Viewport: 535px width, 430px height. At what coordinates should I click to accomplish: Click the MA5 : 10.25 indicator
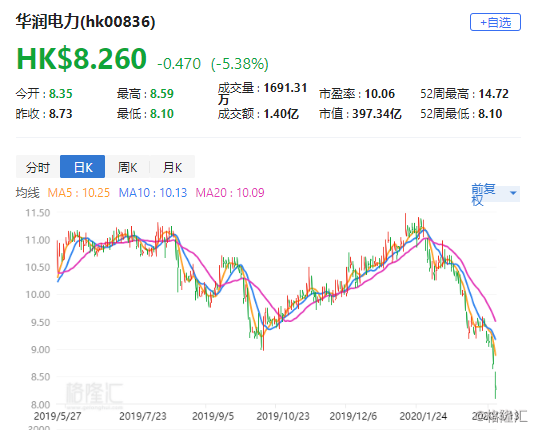[79, 193]
